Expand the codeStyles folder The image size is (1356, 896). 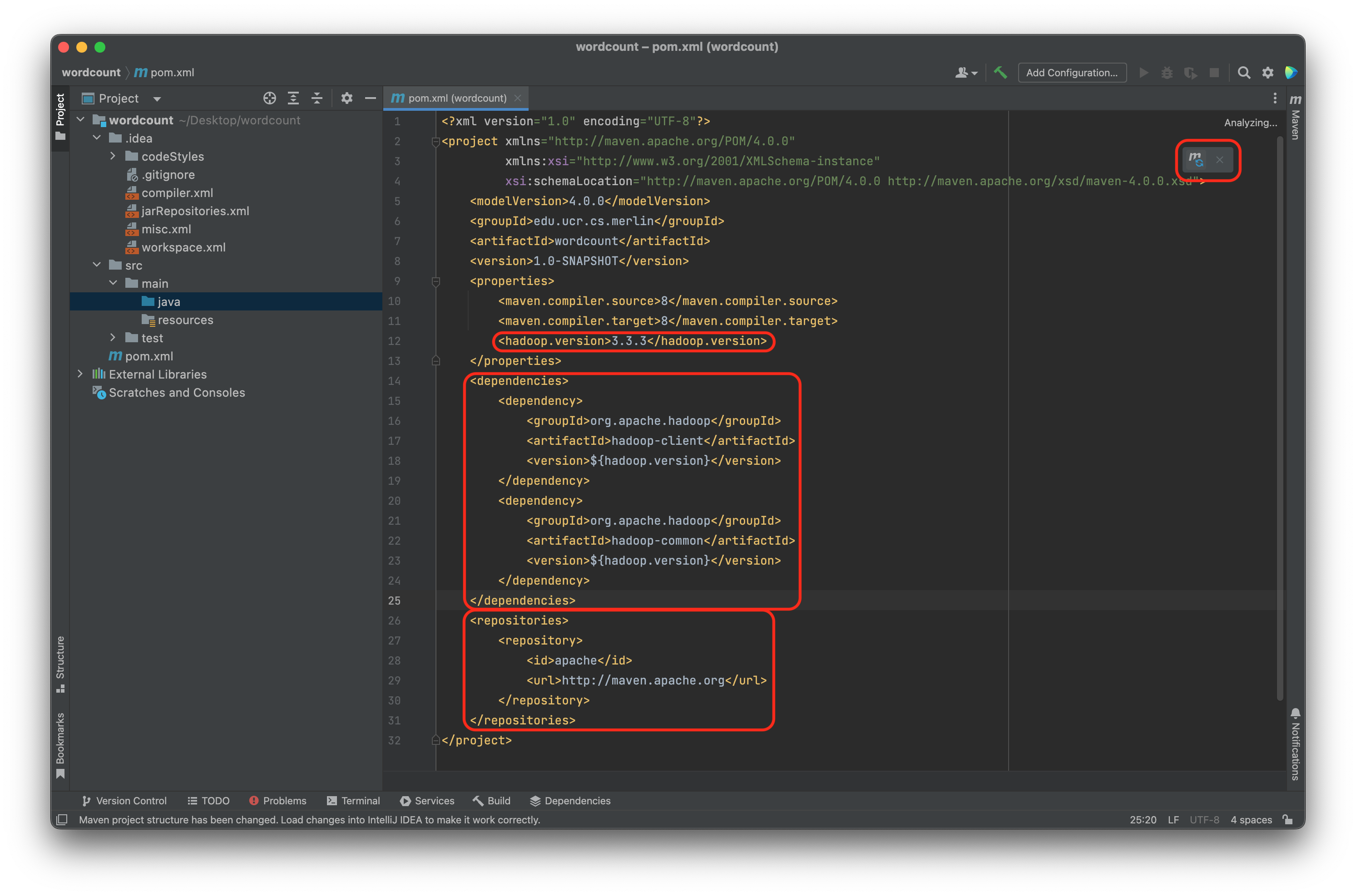[x=113, y=156]
